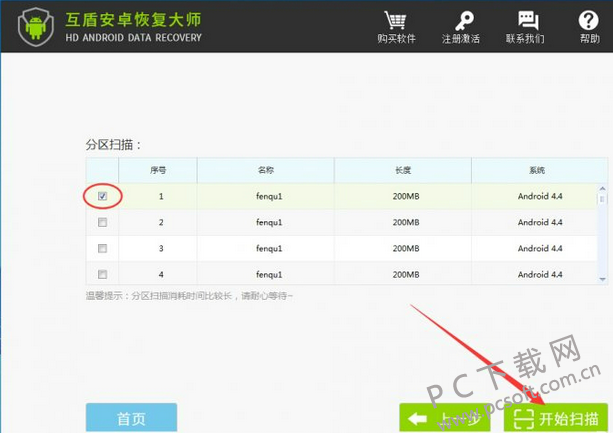Click the 200MB length in row 1
This screenshot has width=613, height=433.
(x=406, y=196)
